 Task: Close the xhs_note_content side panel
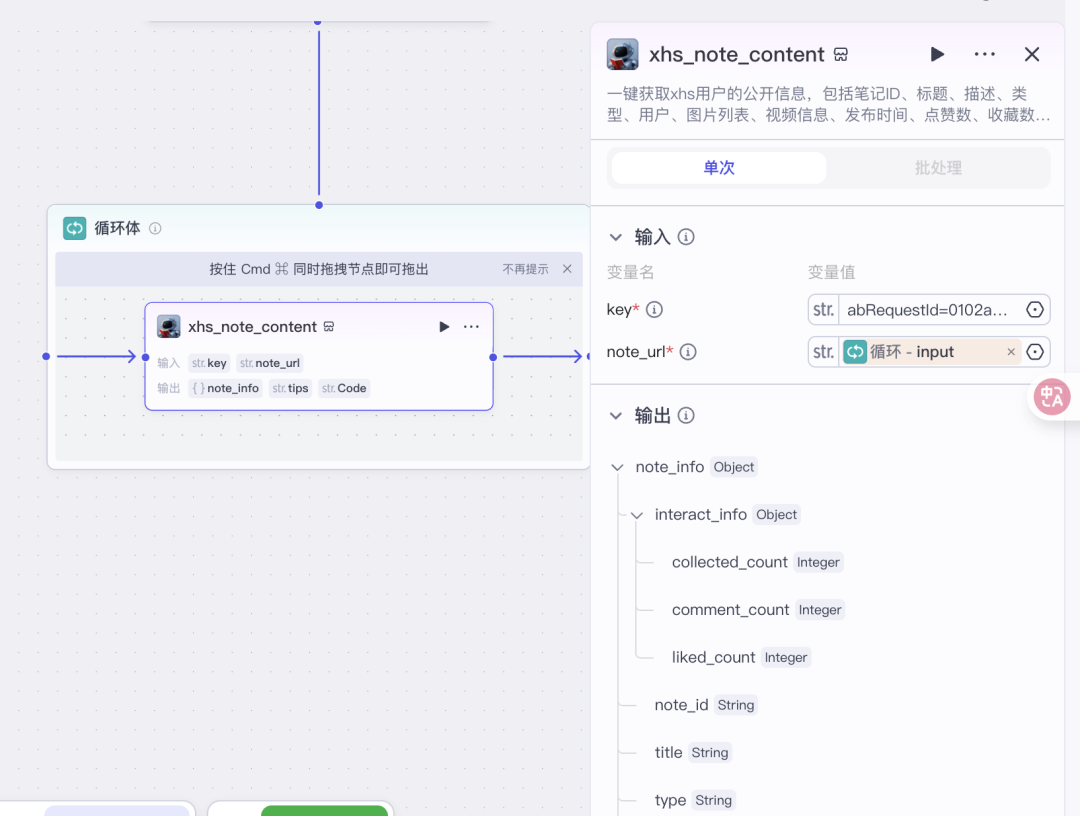[1031, 54]
